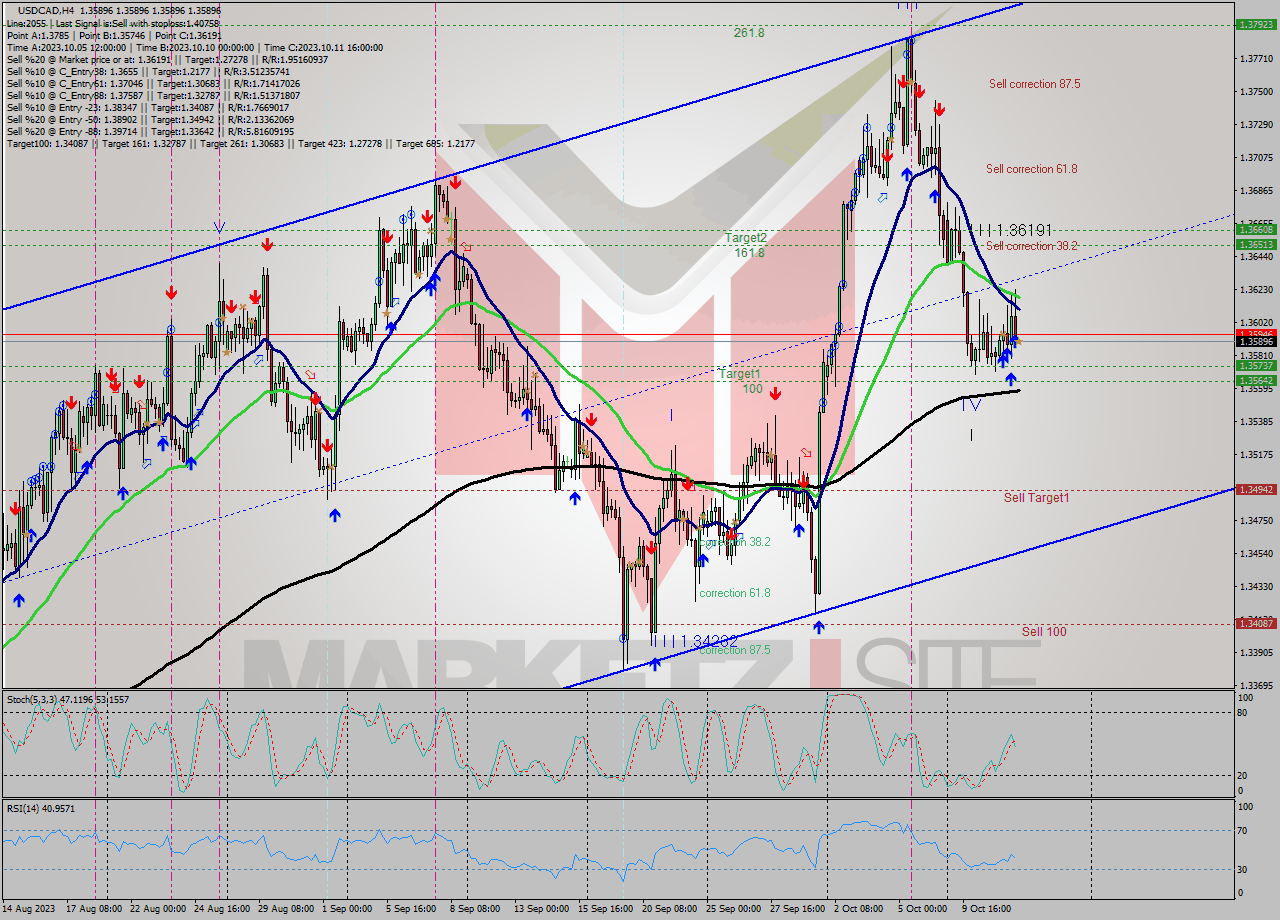Click the green 1.37923 price tag
The width and height of the screenshot is (1280, 920).
[1255, 24]
